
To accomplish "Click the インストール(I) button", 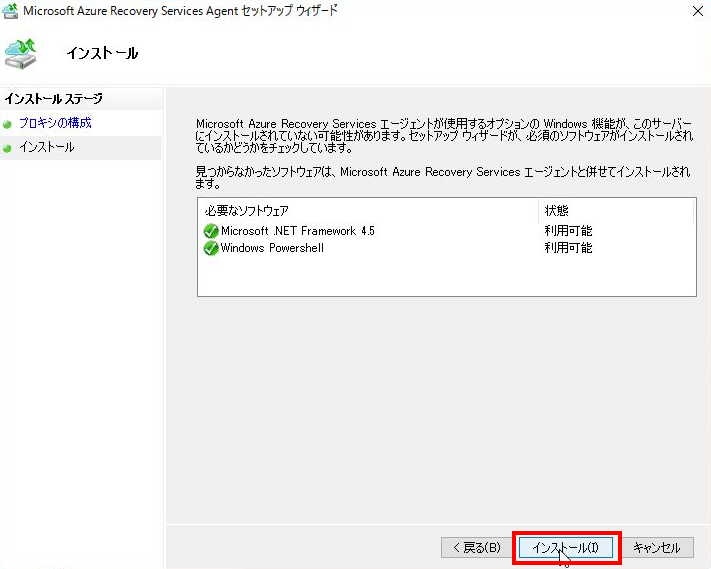I will [565, 548].
